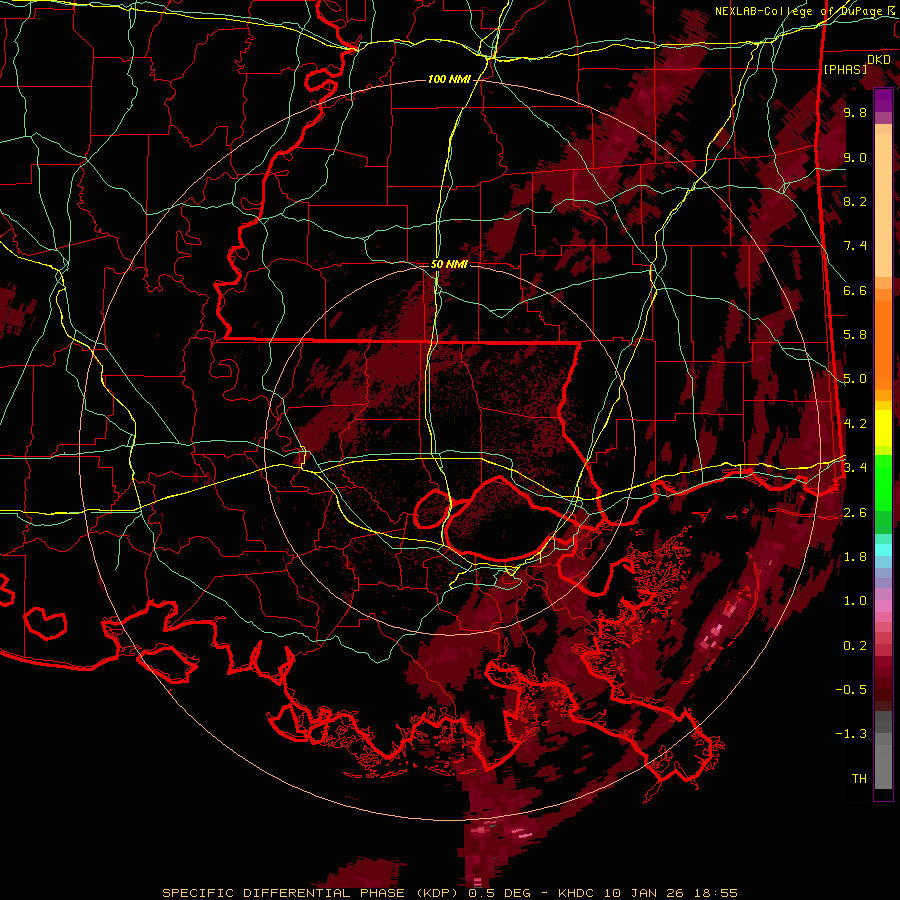The image size is (900, 900).
Task: Click the "KHDC" radar site identifier
Action: (578, 893)
